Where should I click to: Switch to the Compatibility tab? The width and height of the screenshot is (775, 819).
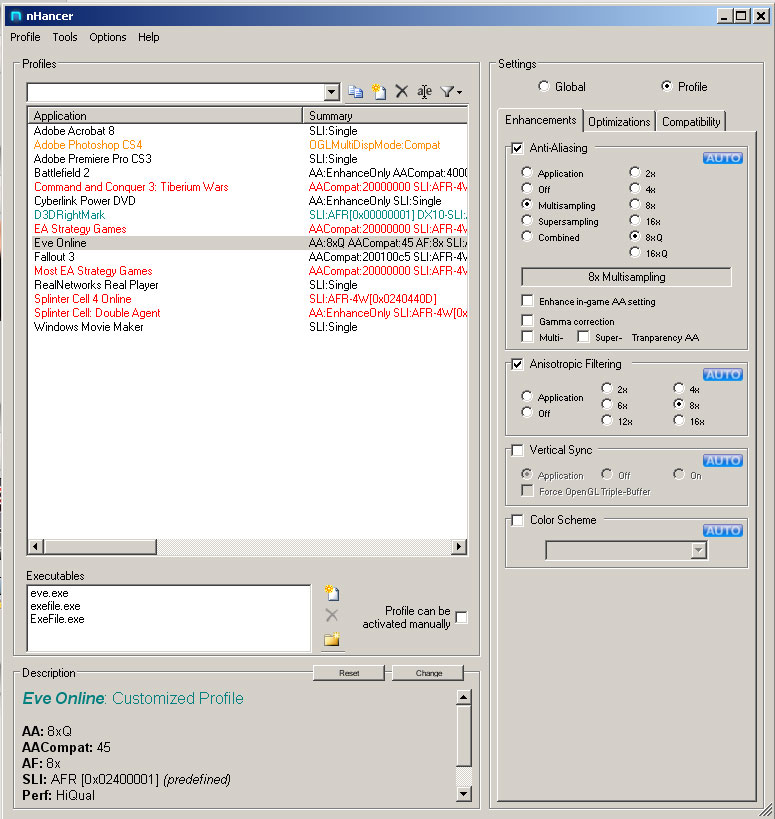point(691,122)
